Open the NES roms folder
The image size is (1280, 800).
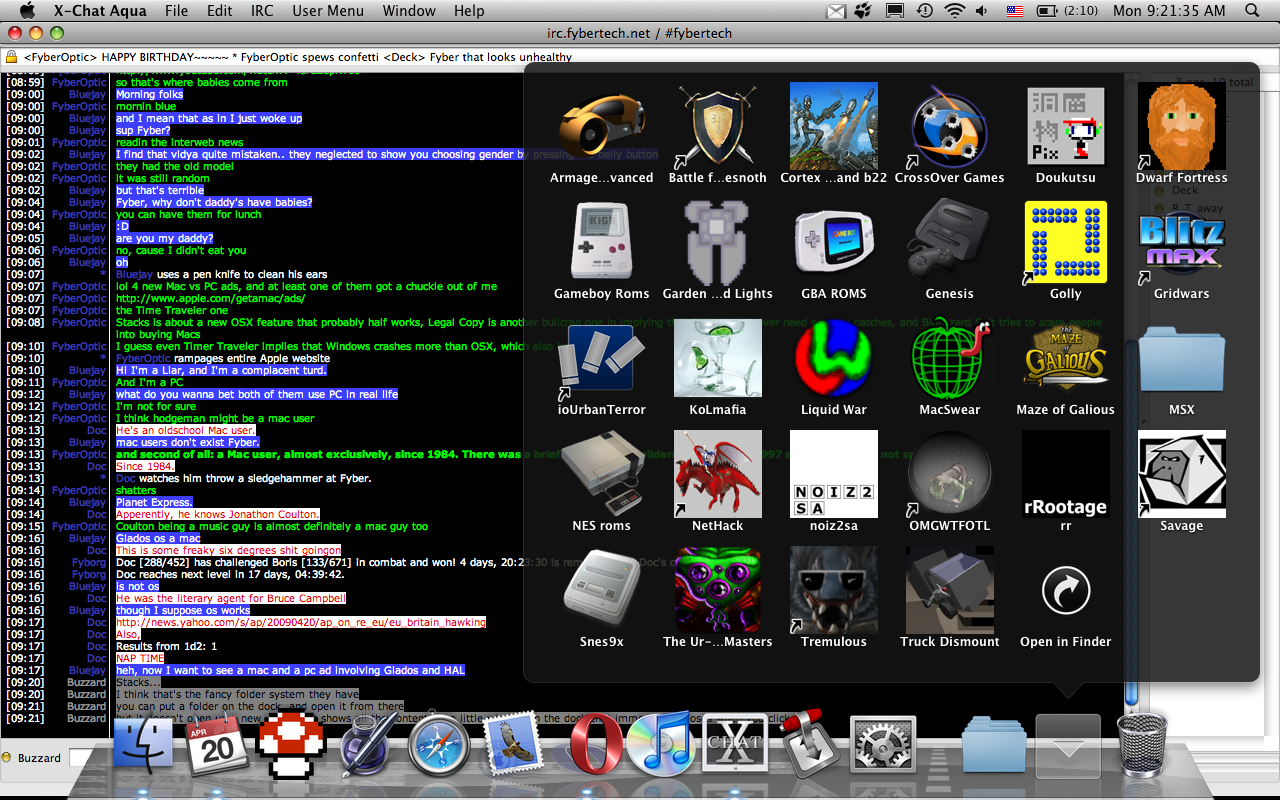602,474
